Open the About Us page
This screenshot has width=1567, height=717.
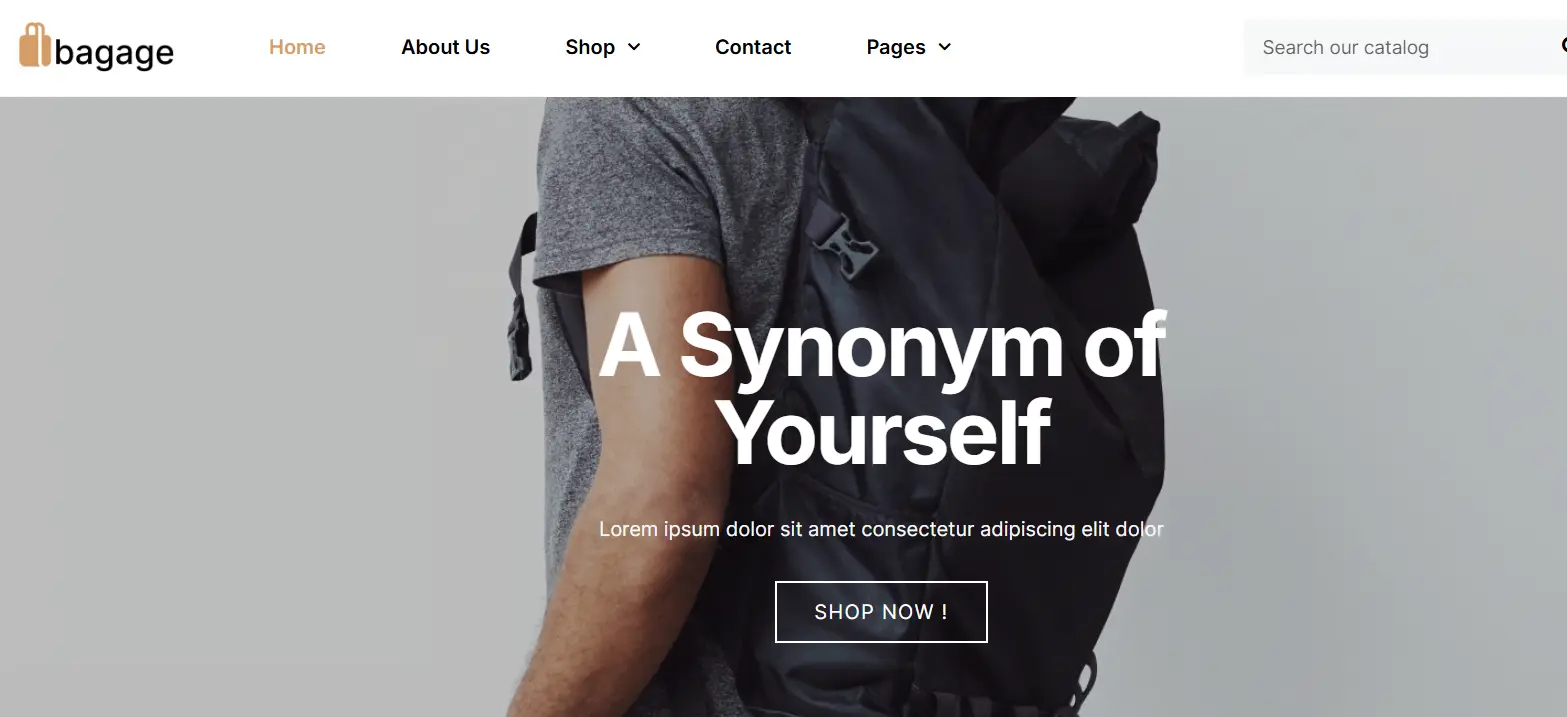click(x=445, y=47)
